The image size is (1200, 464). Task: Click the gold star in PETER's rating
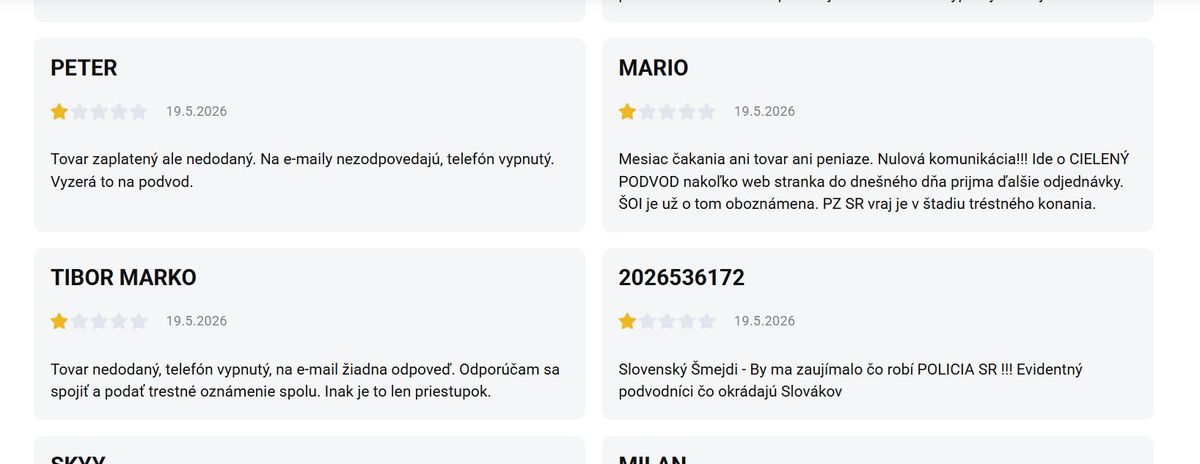59,111
